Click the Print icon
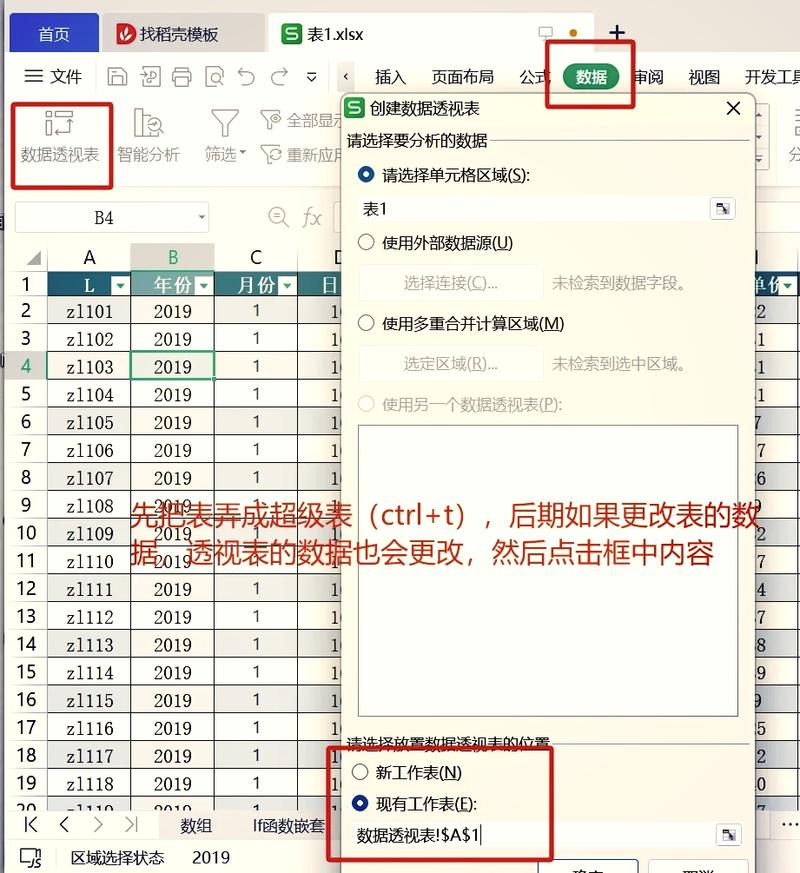Screen dimensions: 800x873 click(181, 76)
